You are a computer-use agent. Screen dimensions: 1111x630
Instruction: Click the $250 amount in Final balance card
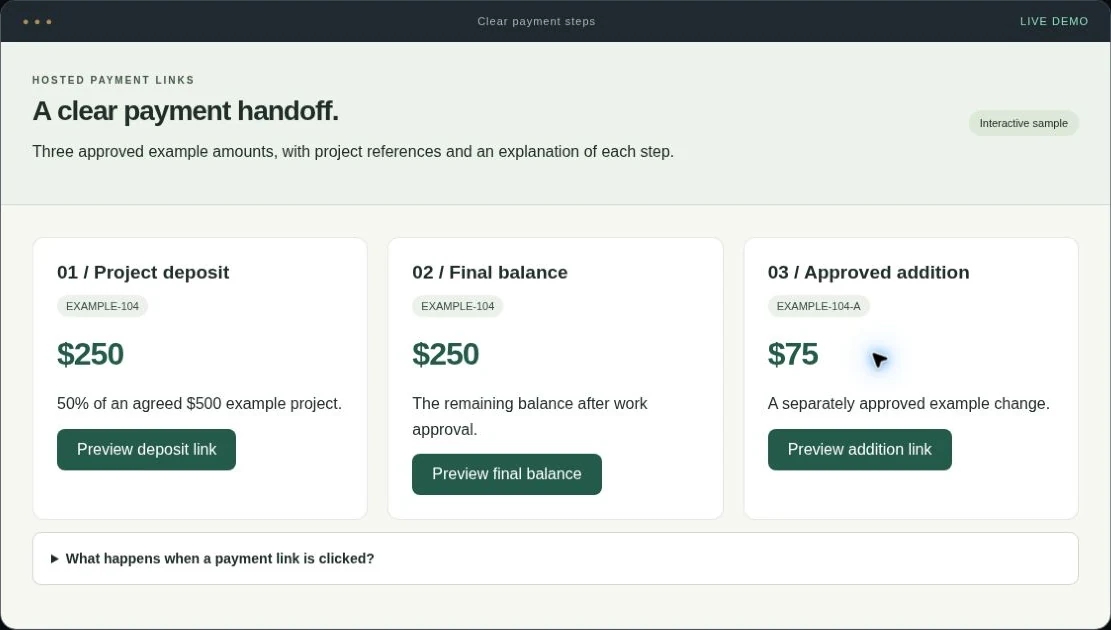click(x=446, y=354)
